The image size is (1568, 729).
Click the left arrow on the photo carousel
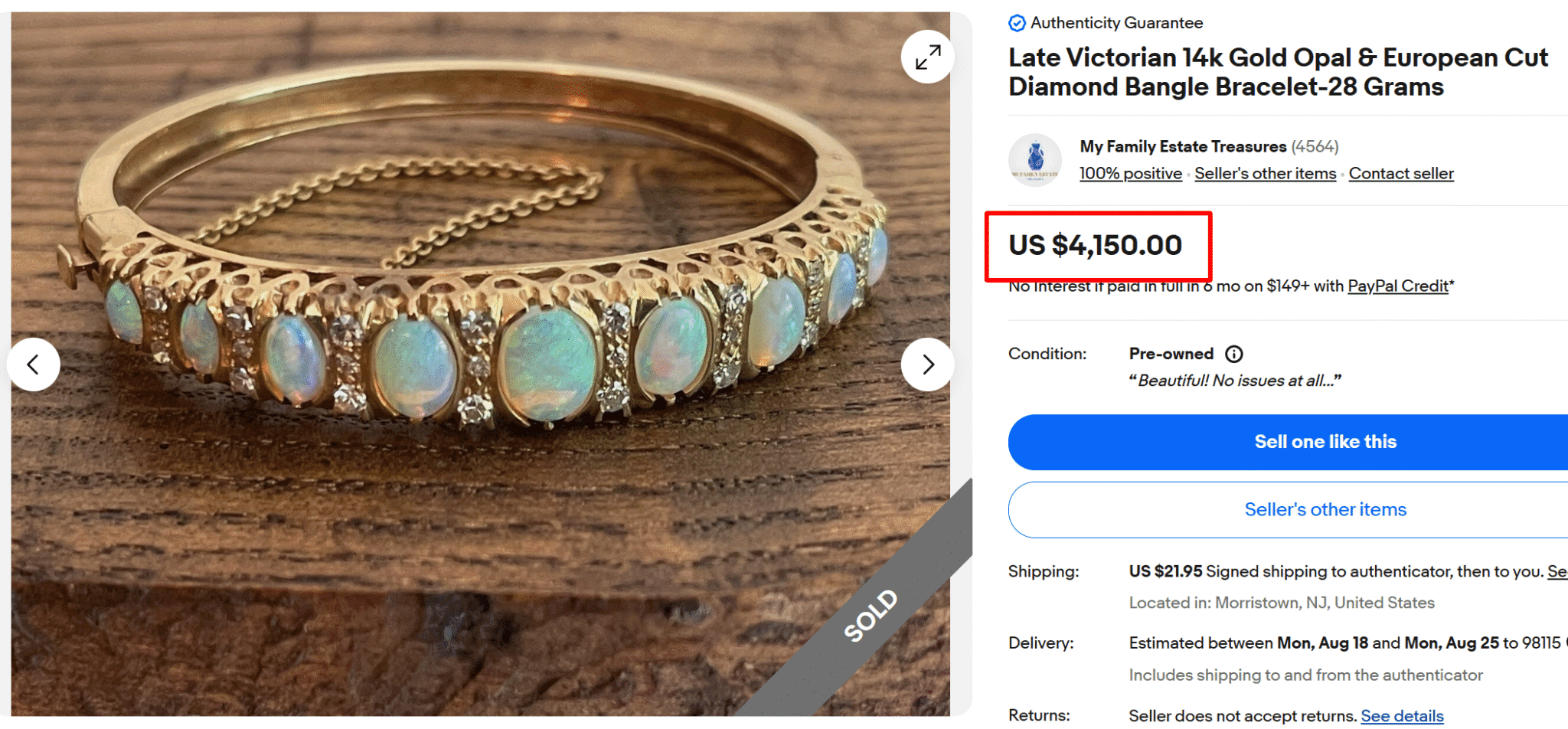point(34,364)
